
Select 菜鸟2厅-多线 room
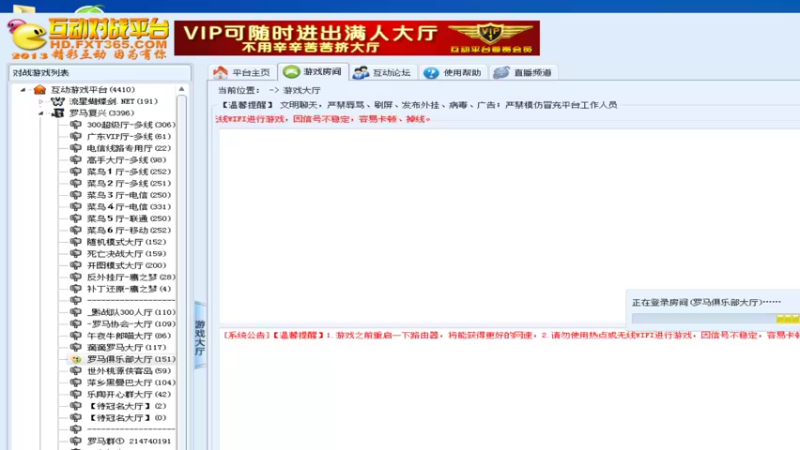click(129, 183)
